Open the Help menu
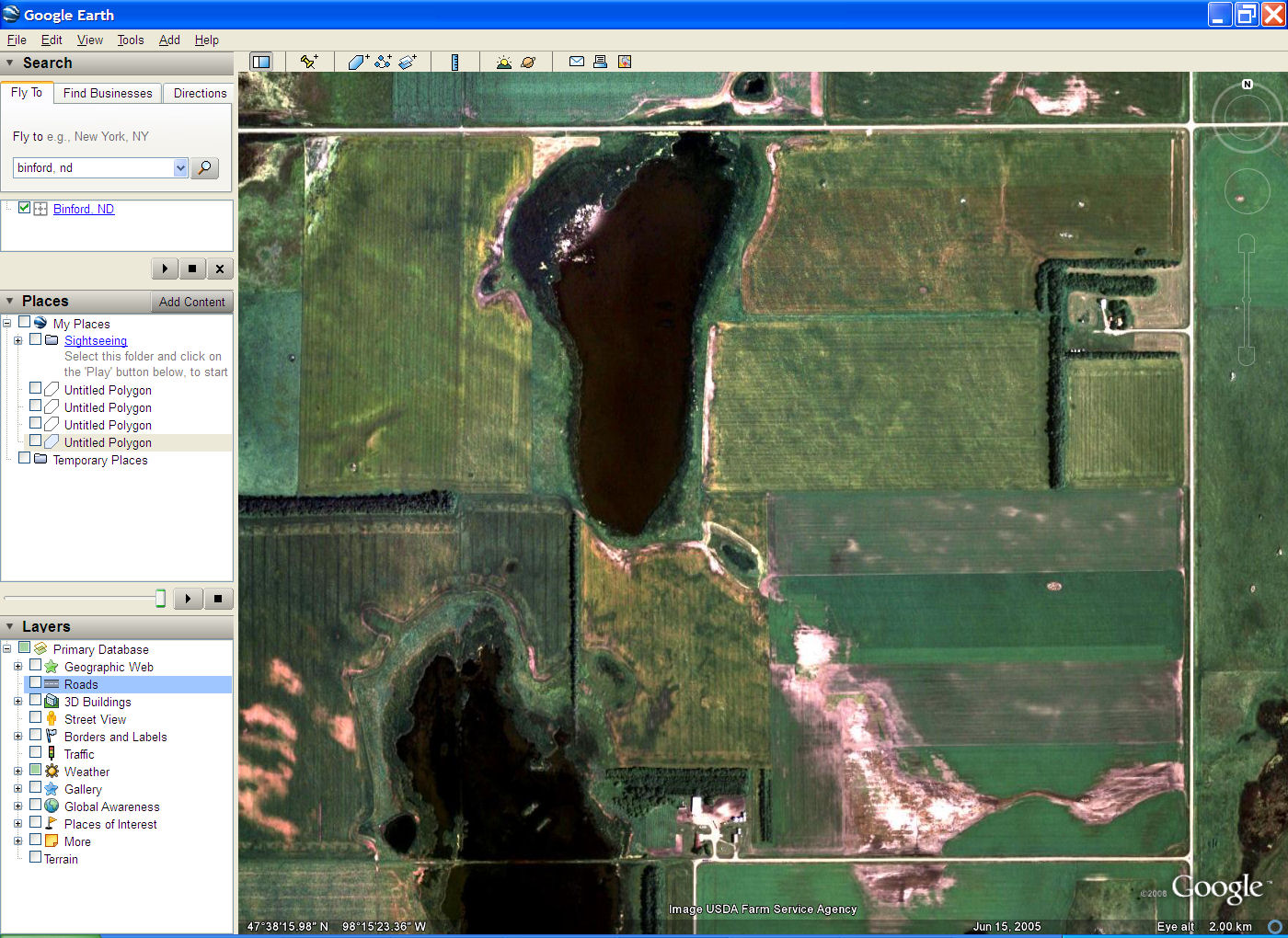Viewport: 1288px width, 938px height. 207,40
